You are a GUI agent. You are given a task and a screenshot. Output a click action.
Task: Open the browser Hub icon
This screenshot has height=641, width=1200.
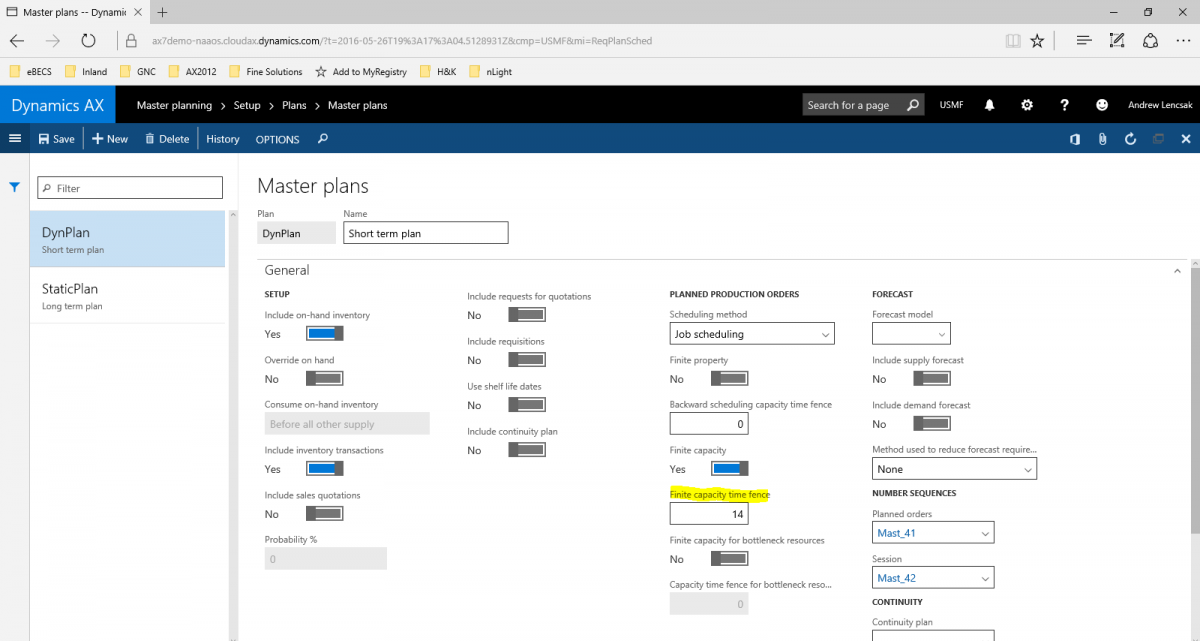pyautogui.click(x=1084, y=41)
